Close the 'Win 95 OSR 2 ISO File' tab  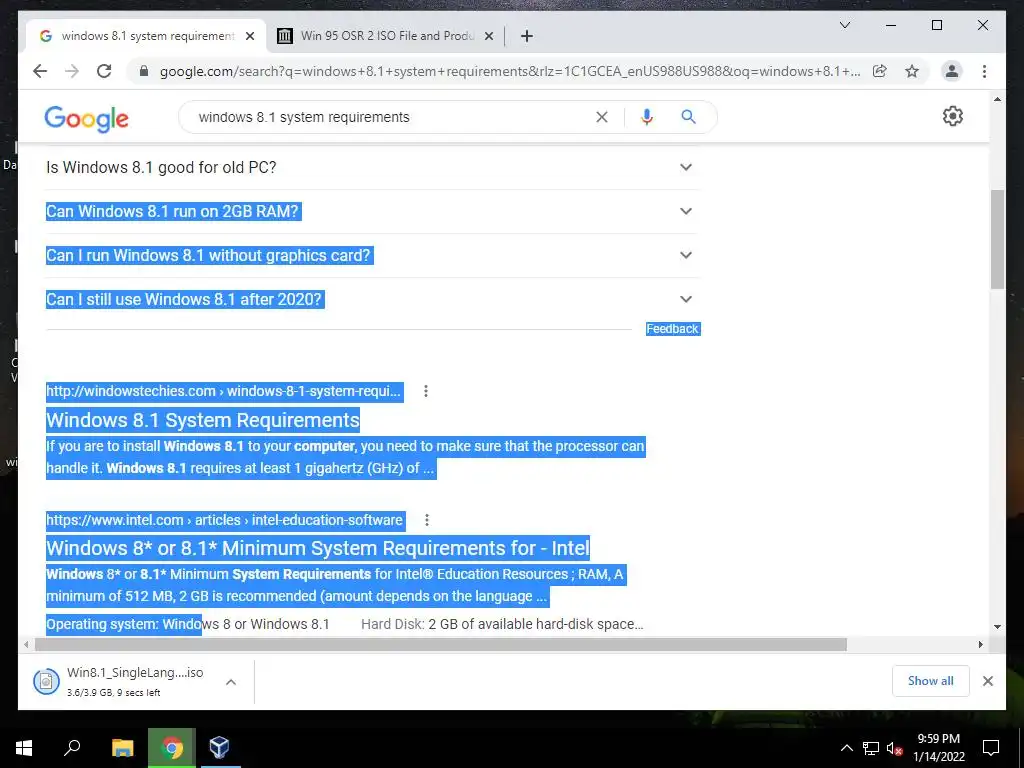488,36
